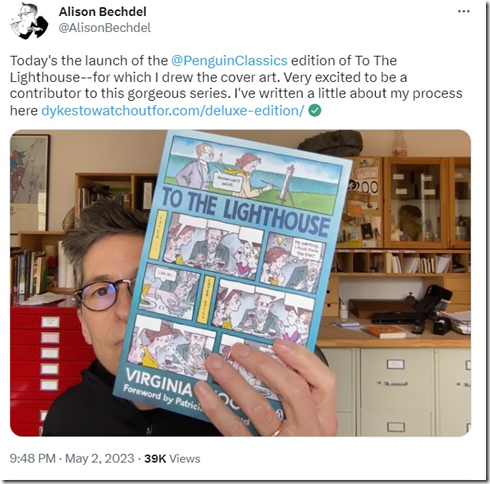Click Alison Bechdel's profile avatar
Viewport: 490px width, 484px height.
coord(29,21)
